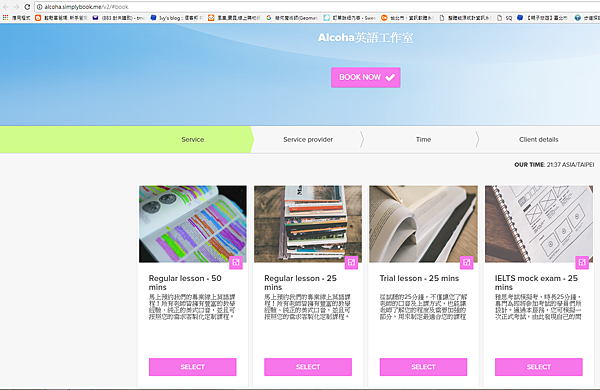This screenshot has height=390, width=600.
Task: Open the open book pages thumbnail
Action: pos(423,224)
